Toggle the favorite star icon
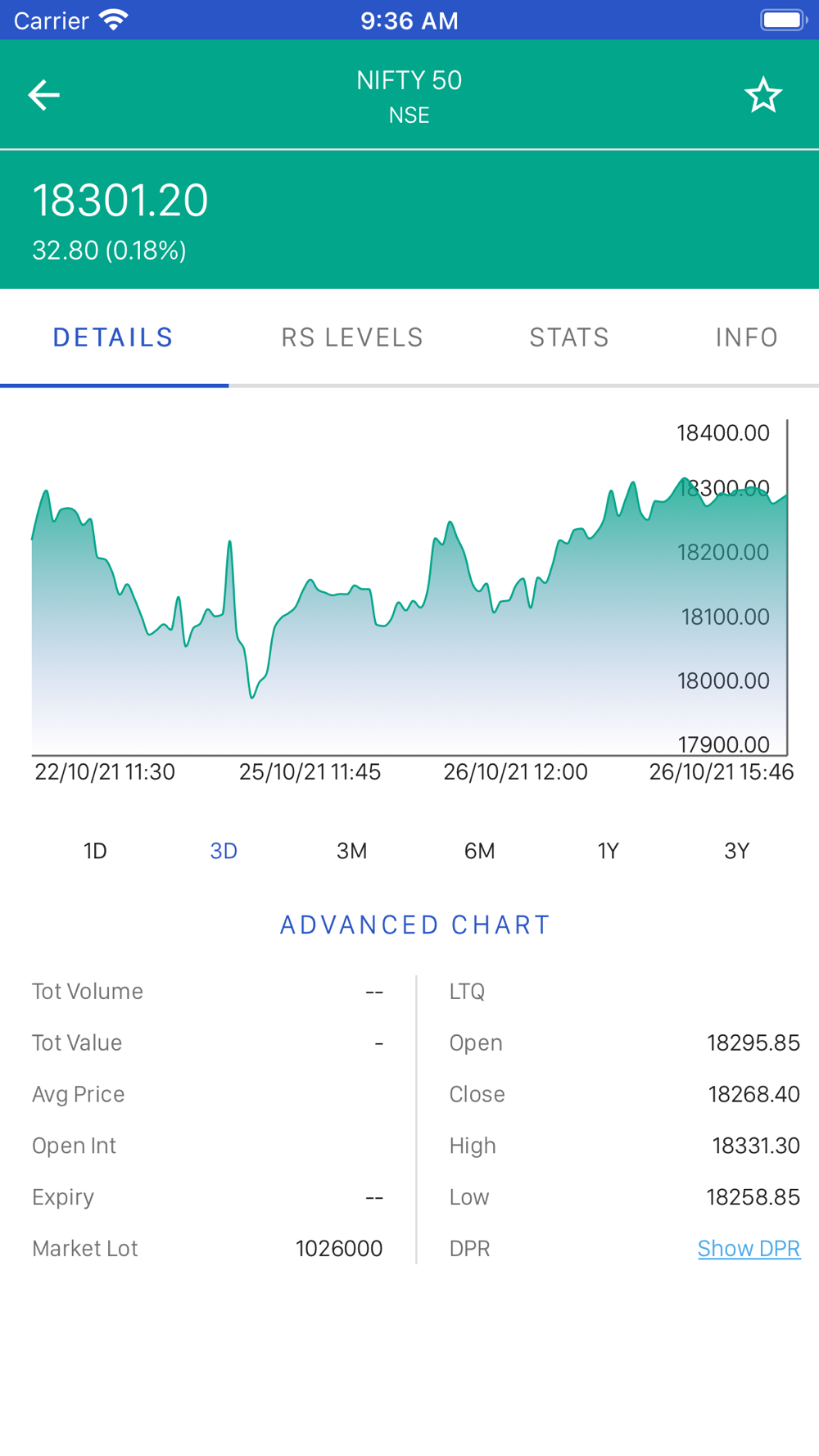The width and height of the screenshot is (819, 1456). coord(762,96)
